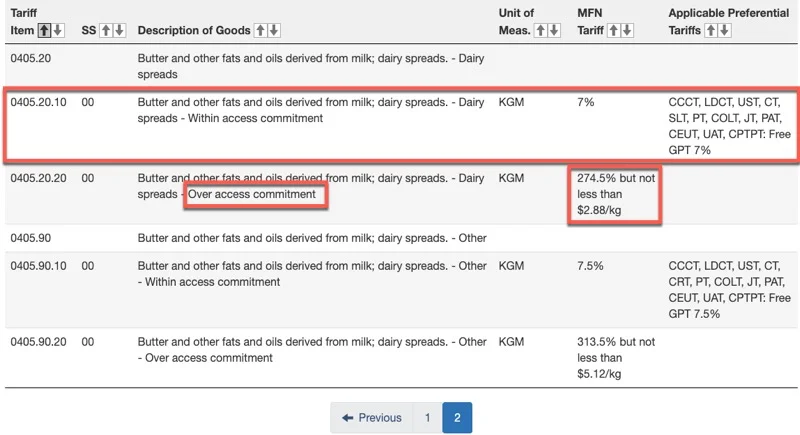Sort Unit of Meas. column descending

tap(555, 30)
